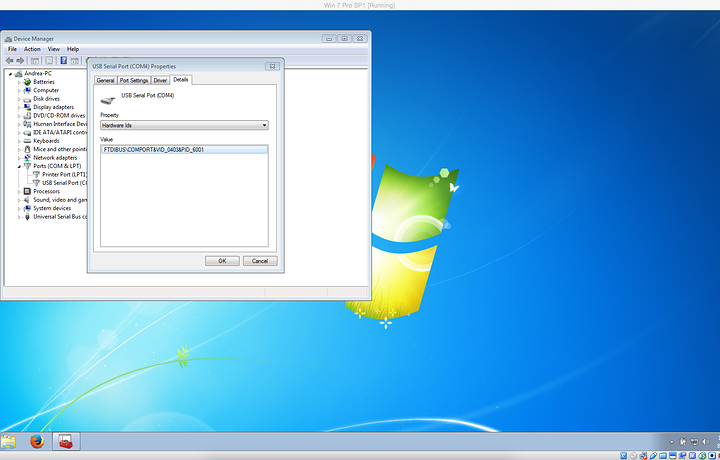Image resolution: width=720 pixels, height=460 pixels.
Task: Click the VirtualBox display status icon
Action: tap(673, 455)
